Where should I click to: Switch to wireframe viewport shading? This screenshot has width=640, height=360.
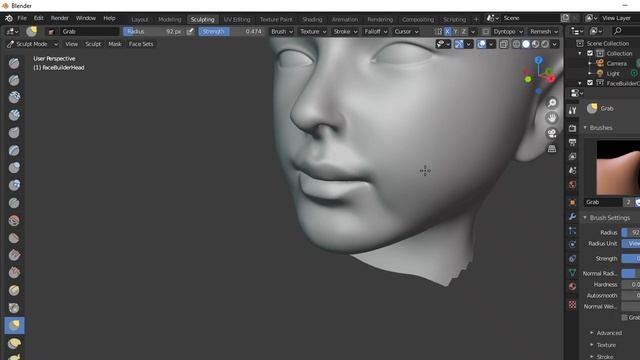[516, 44]
